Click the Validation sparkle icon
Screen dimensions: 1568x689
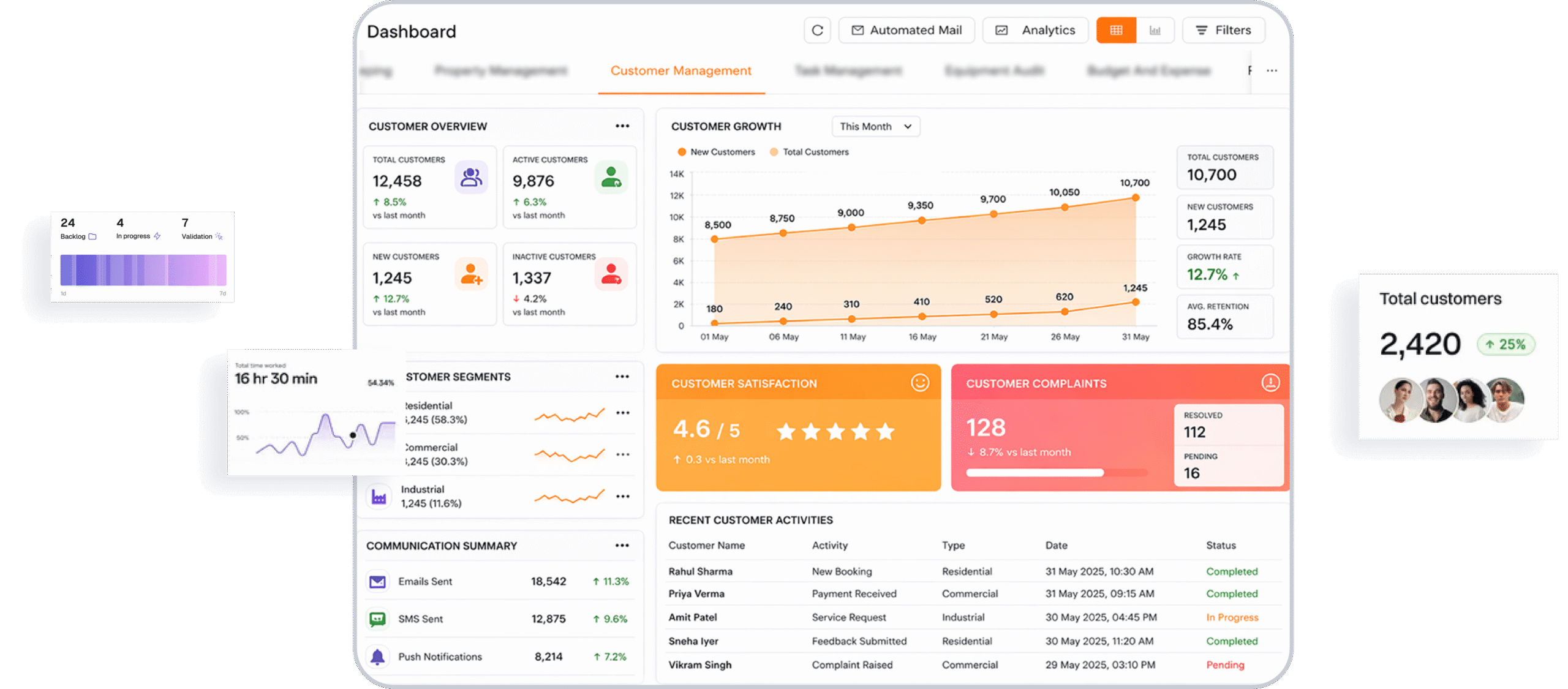219,236
